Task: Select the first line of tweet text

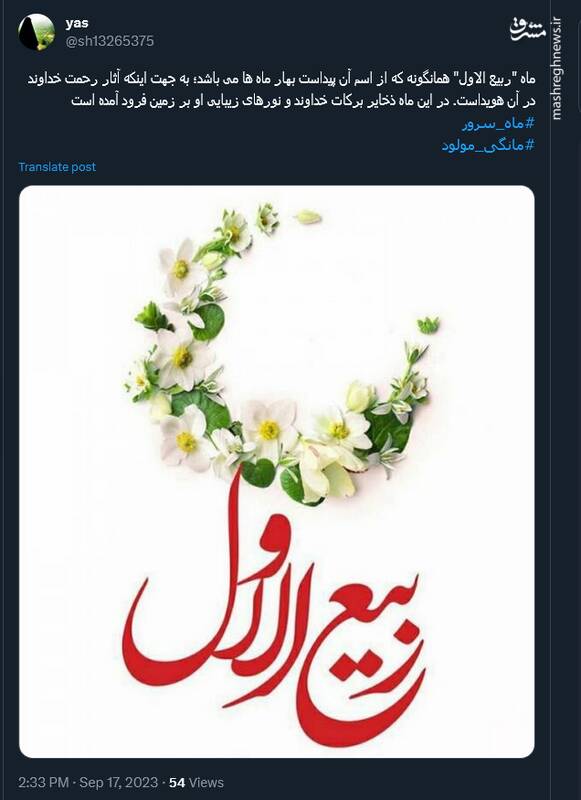Action: pyautogui.click(x=281, y=80)
